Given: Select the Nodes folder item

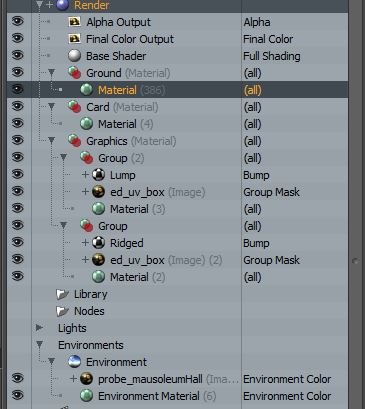Looking at the screenshot, I should pos(89,311).
